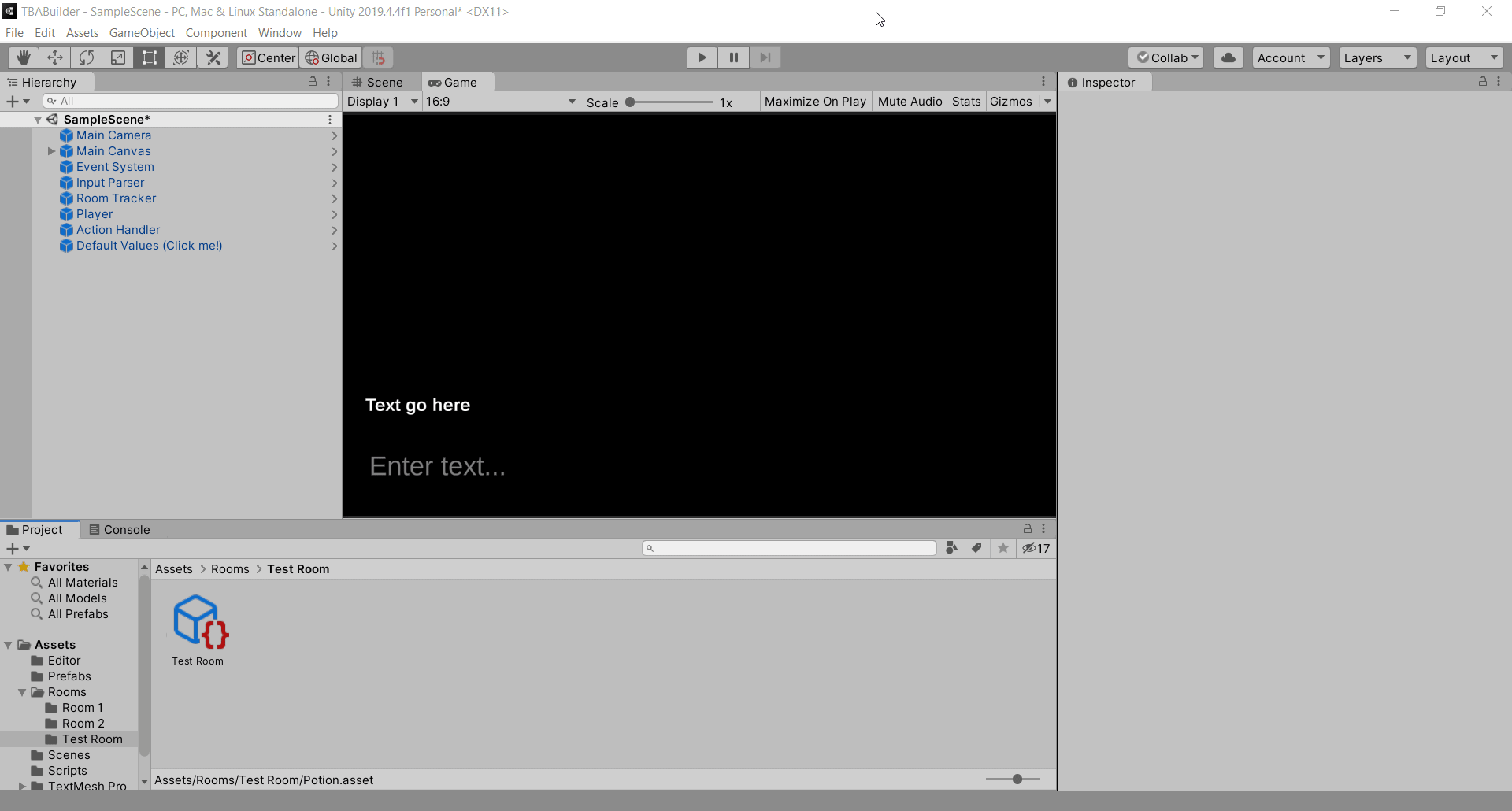Image resolution: width=1512 pixels, height=811 pixels.
Task: Lock the Hierarchy panel
Action: click(313, 82)
